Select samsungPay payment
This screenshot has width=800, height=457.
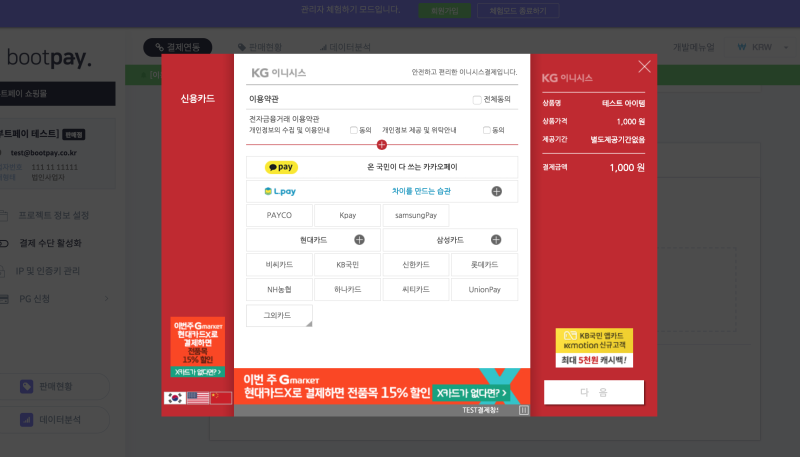pos(416,215)
